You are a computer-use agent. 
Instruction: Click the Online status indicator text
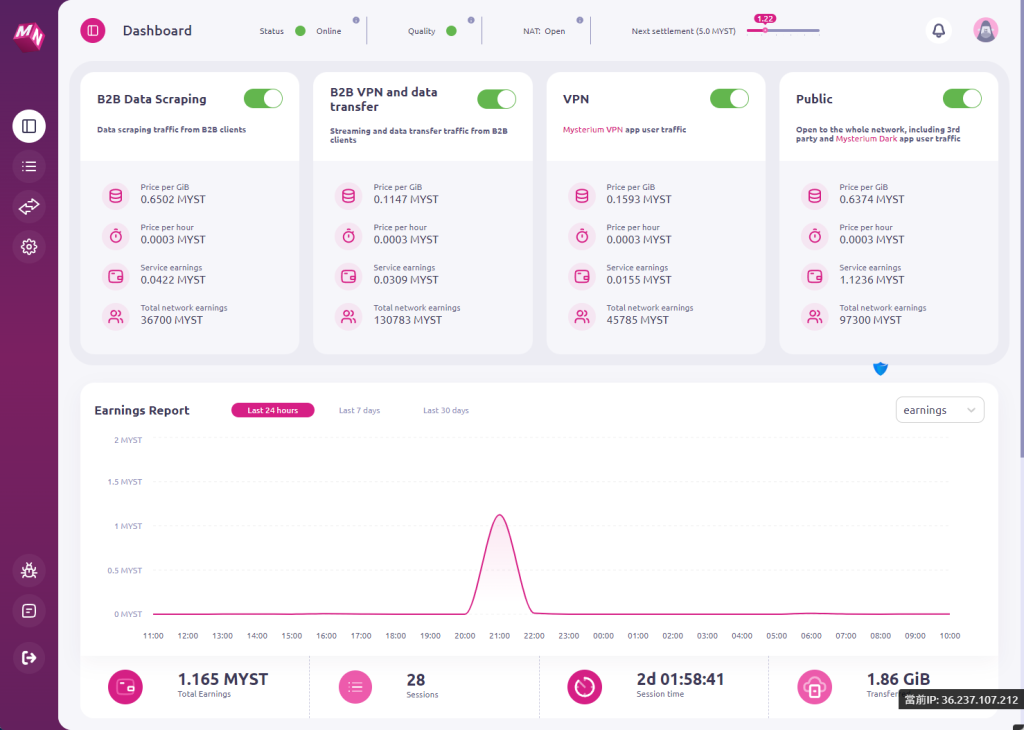[328, 31]
